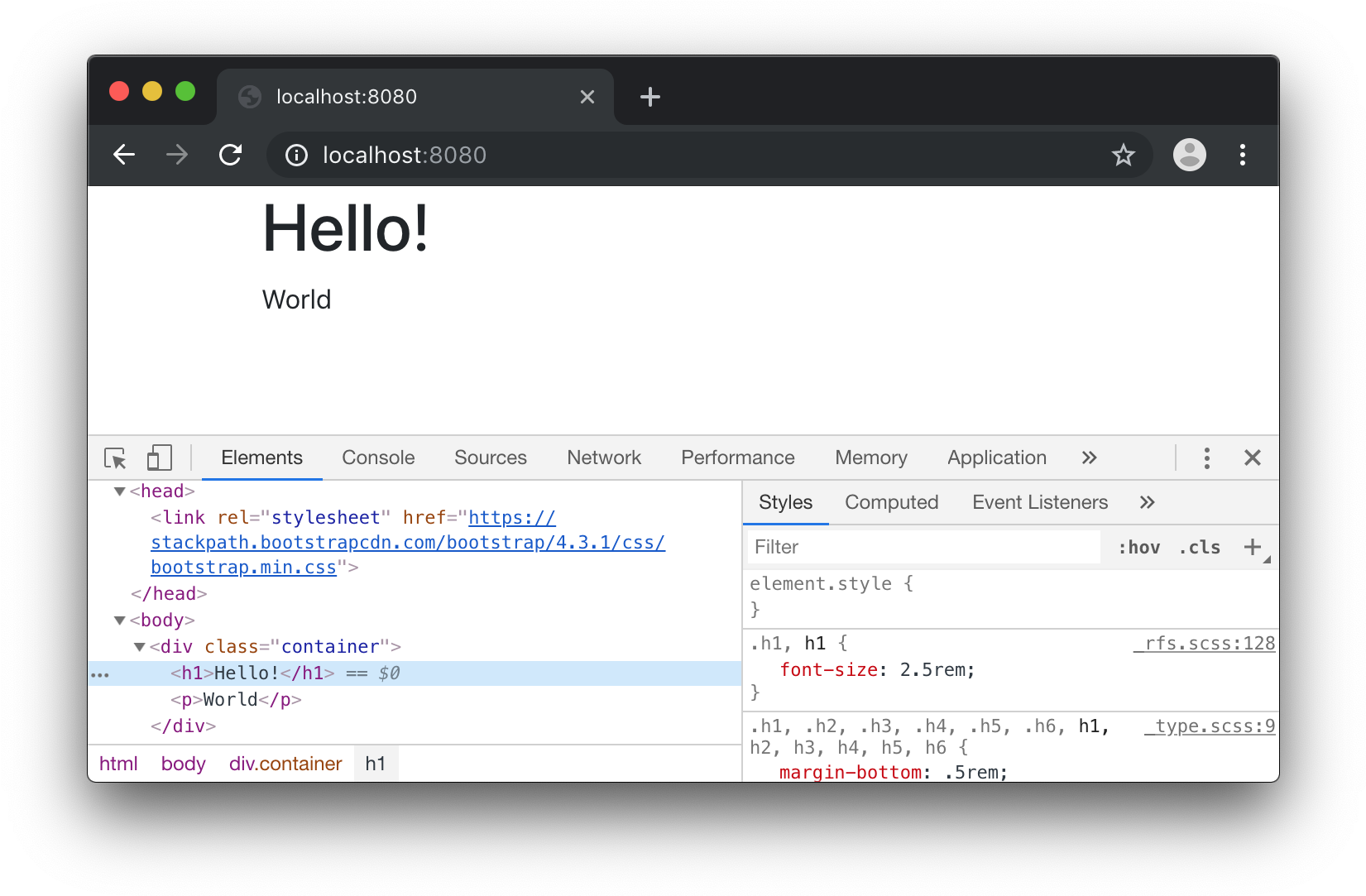1366x896 pixels.
Task: Open the Performance tab
Action: 737,458
